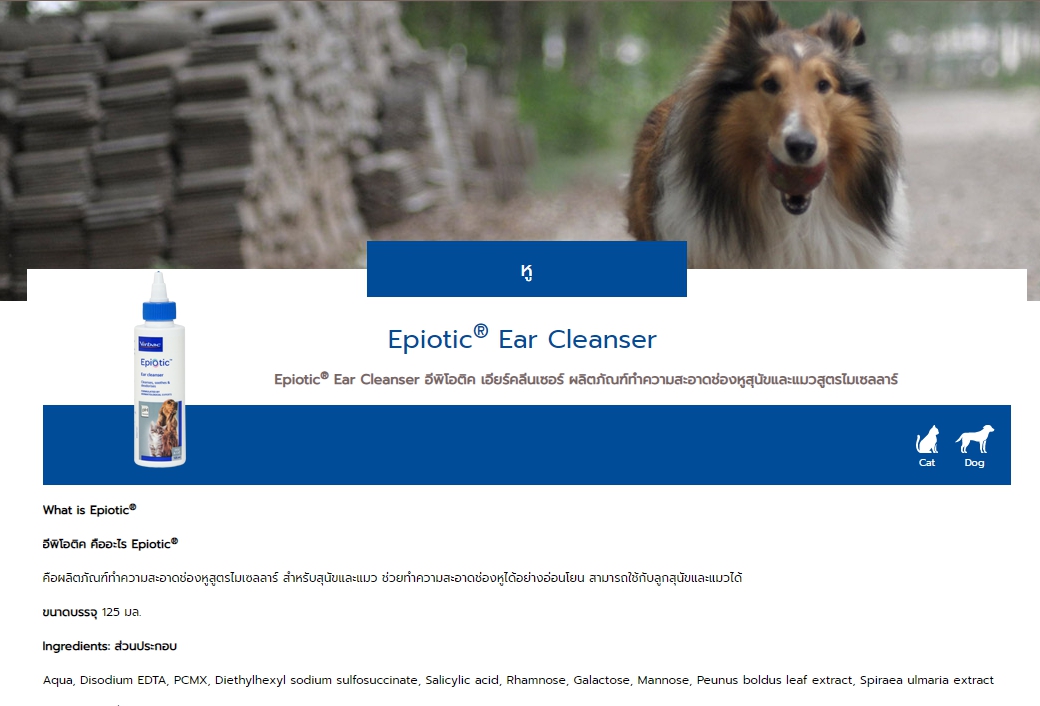Select the What is Epiotic heading
The width and height of the screenshot is (1040, 706).
[90, 510]
